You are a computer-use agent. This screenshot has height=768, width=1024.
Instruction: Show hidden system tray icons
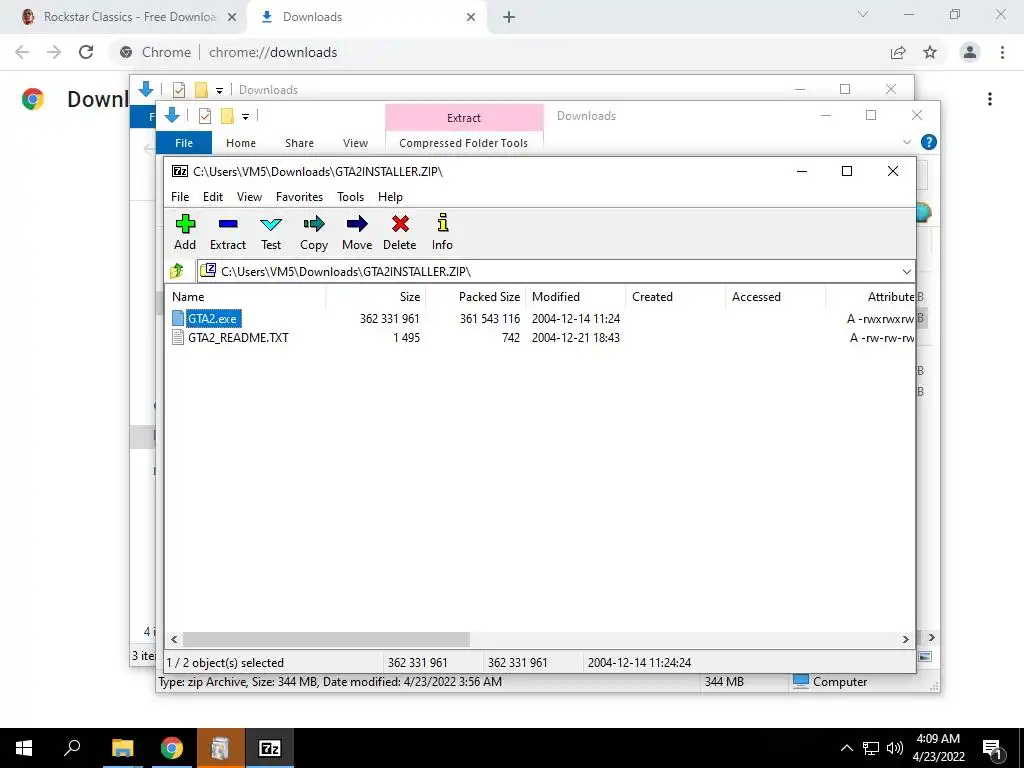click(846, 748)
